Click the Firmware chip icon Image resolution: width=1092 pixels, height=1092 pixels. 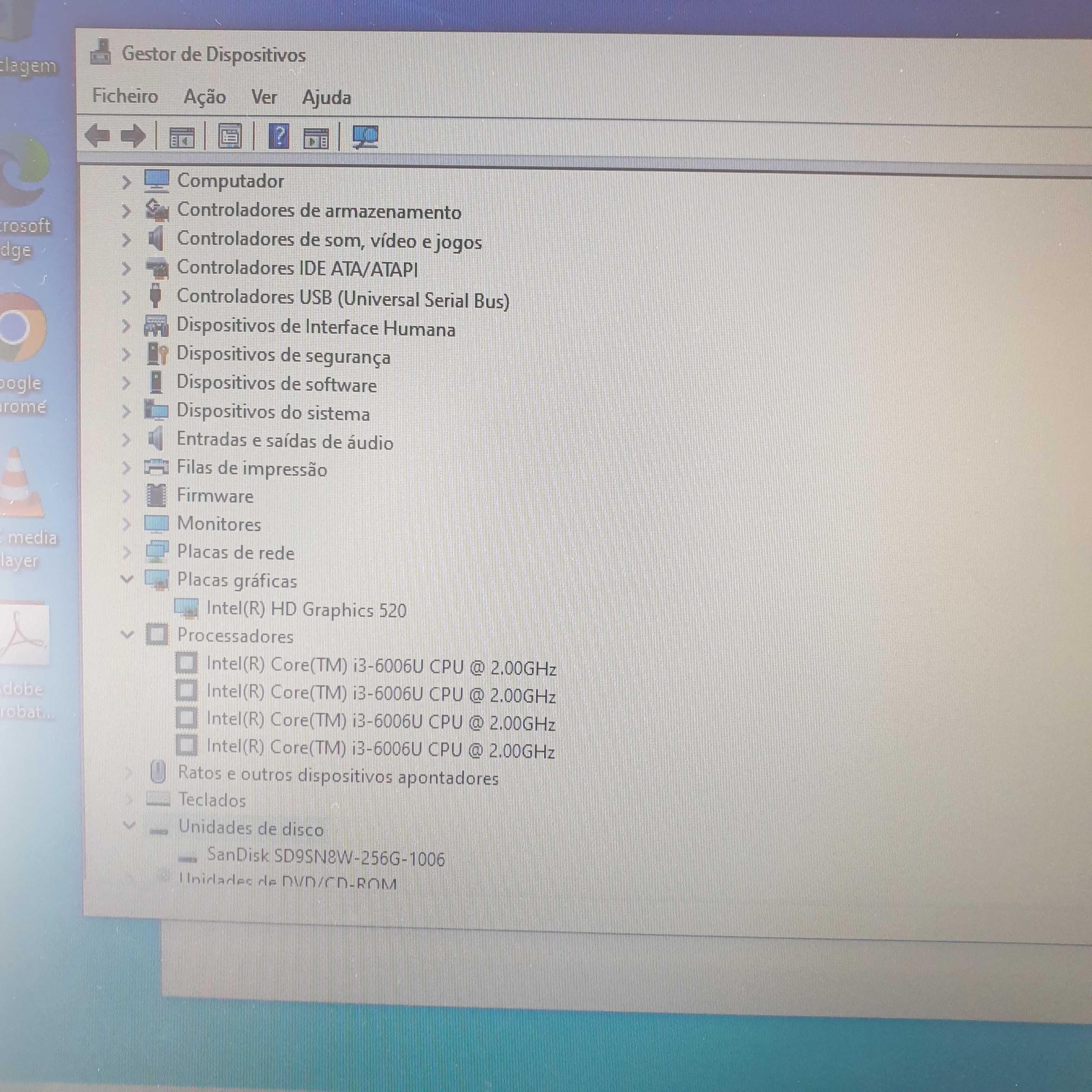pos(157,496)
